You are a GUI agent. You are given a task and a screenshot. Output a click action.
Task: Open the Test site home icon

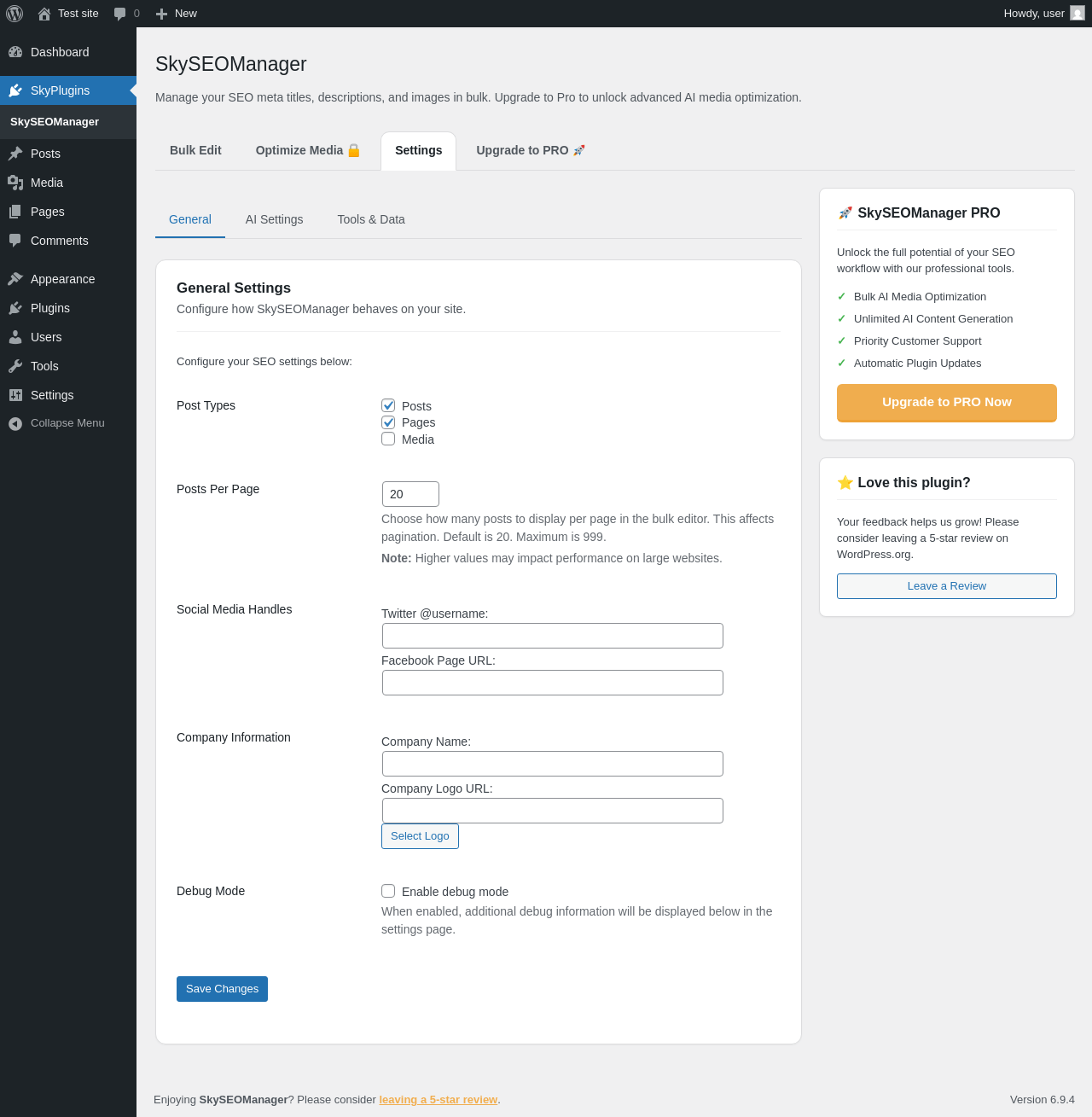click(x=44, y=14)
